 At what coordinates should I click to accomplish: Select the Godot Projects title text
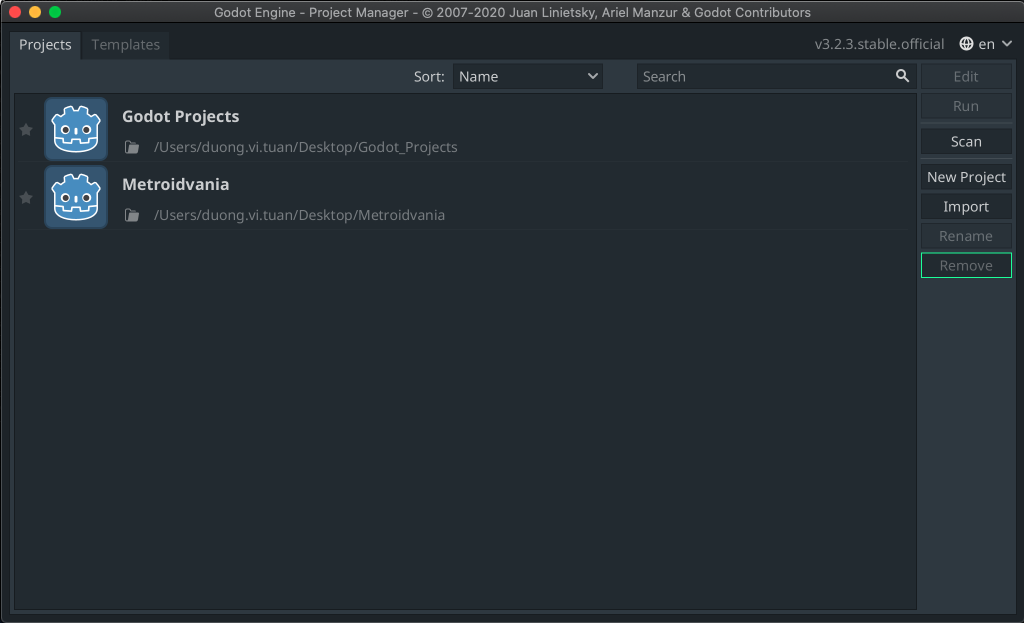coord(181,116)
